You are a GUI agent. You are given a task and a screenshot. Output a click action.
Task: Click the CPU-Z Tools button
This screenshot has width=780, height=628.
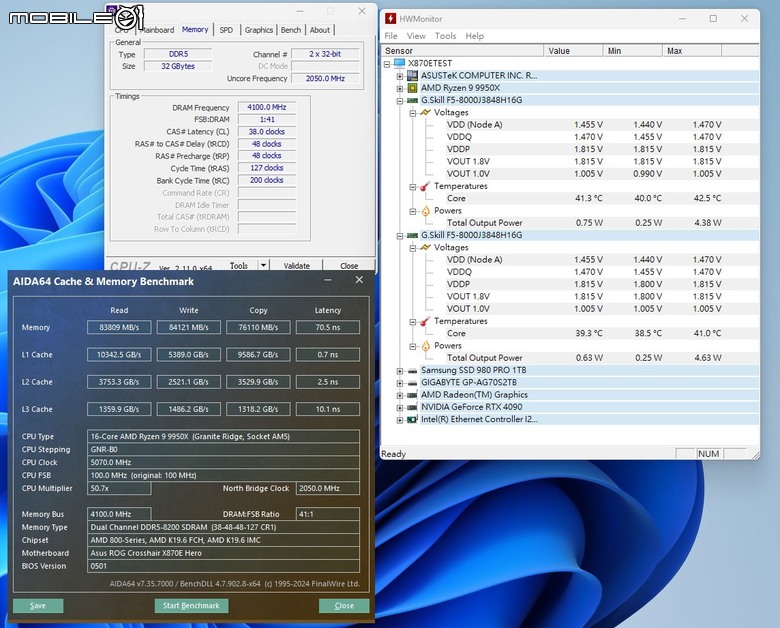coord(239,266)
